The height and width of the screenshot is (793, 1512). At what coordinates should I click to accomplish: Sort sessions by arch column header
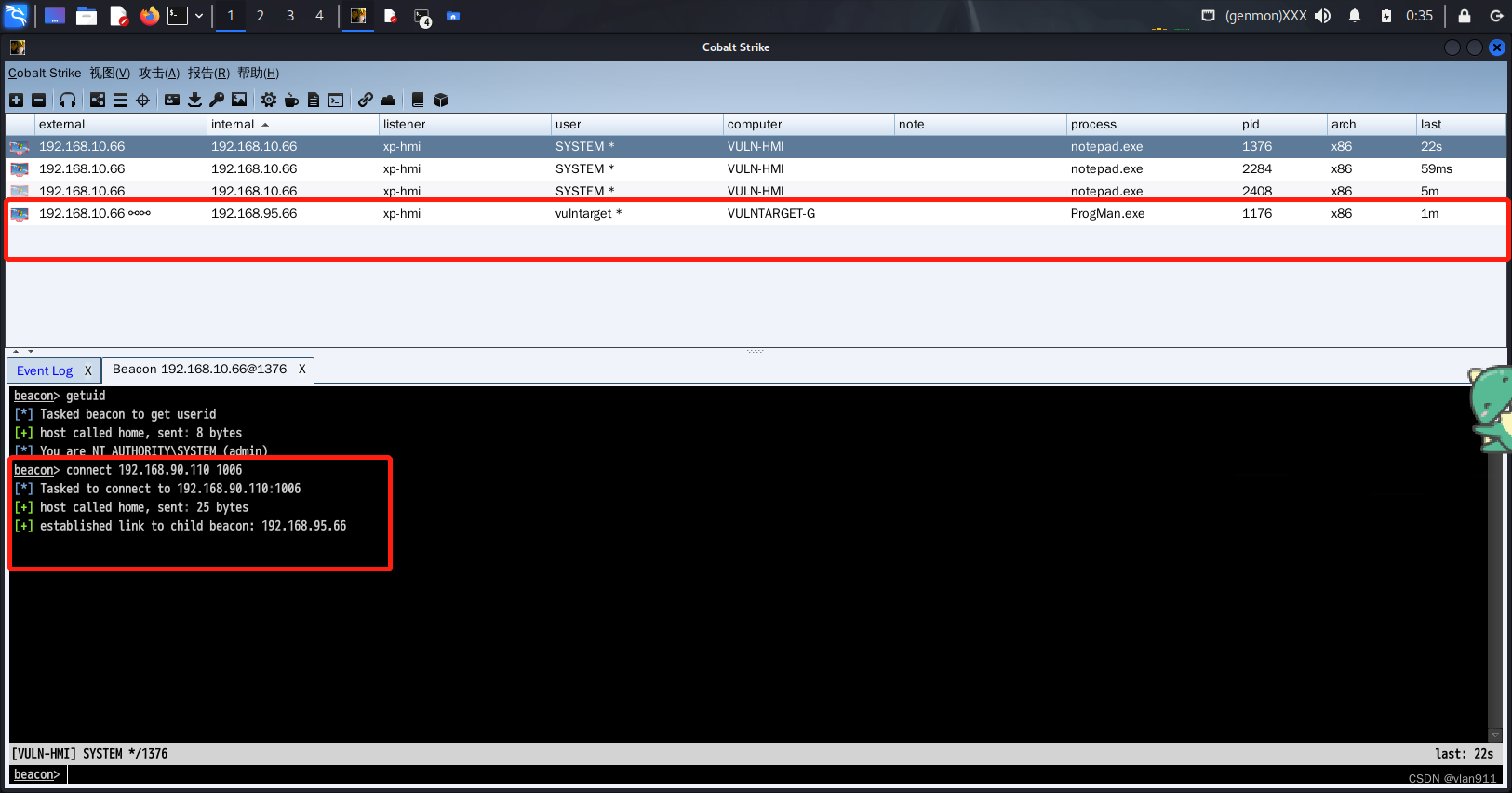1372,124
